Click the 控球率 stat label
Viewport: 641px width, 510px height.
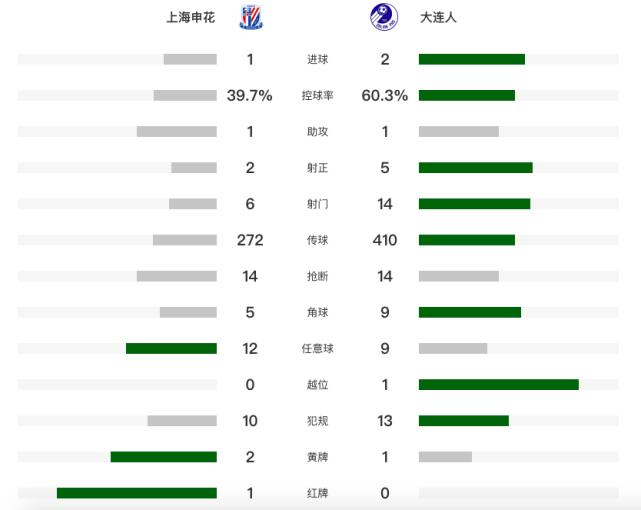pyautogui.click(x=318, y=95)
